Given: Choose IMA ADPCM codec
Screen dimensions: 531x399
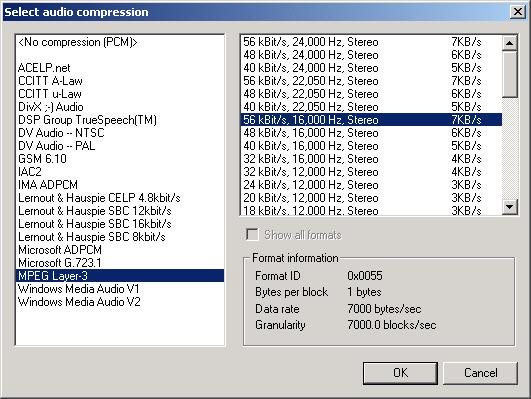Looking at the screenshot, I should 120,185.
